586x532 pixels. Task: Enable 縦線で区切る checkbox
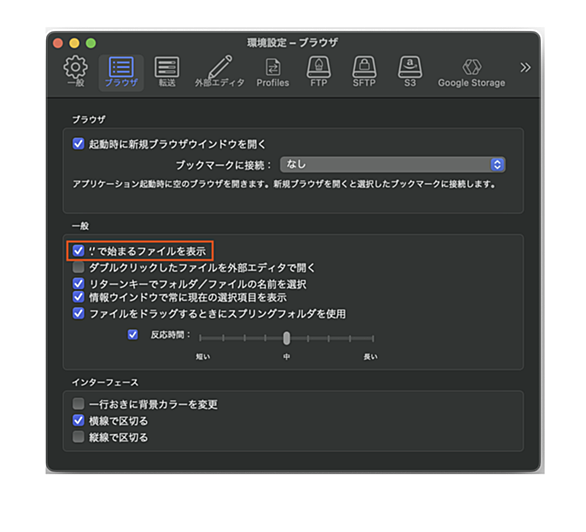click(x=78, y=436)
